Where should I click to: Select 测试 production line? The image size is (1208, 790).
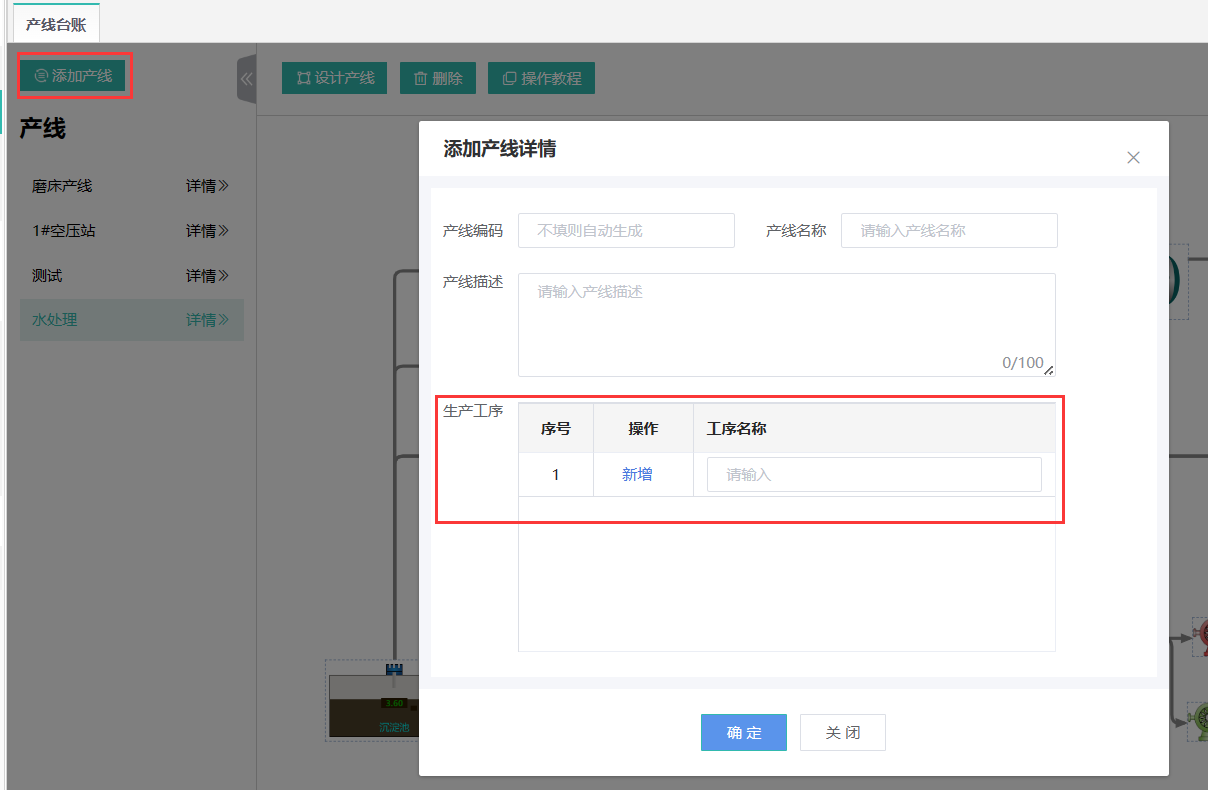tap(47, 276)
